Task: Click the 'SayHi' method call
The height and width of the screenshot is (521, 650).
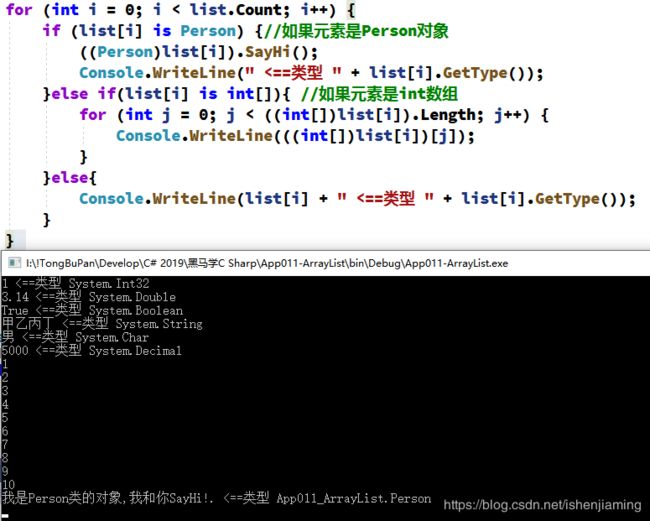Action: pyautogui.click(x=268, y=52)
